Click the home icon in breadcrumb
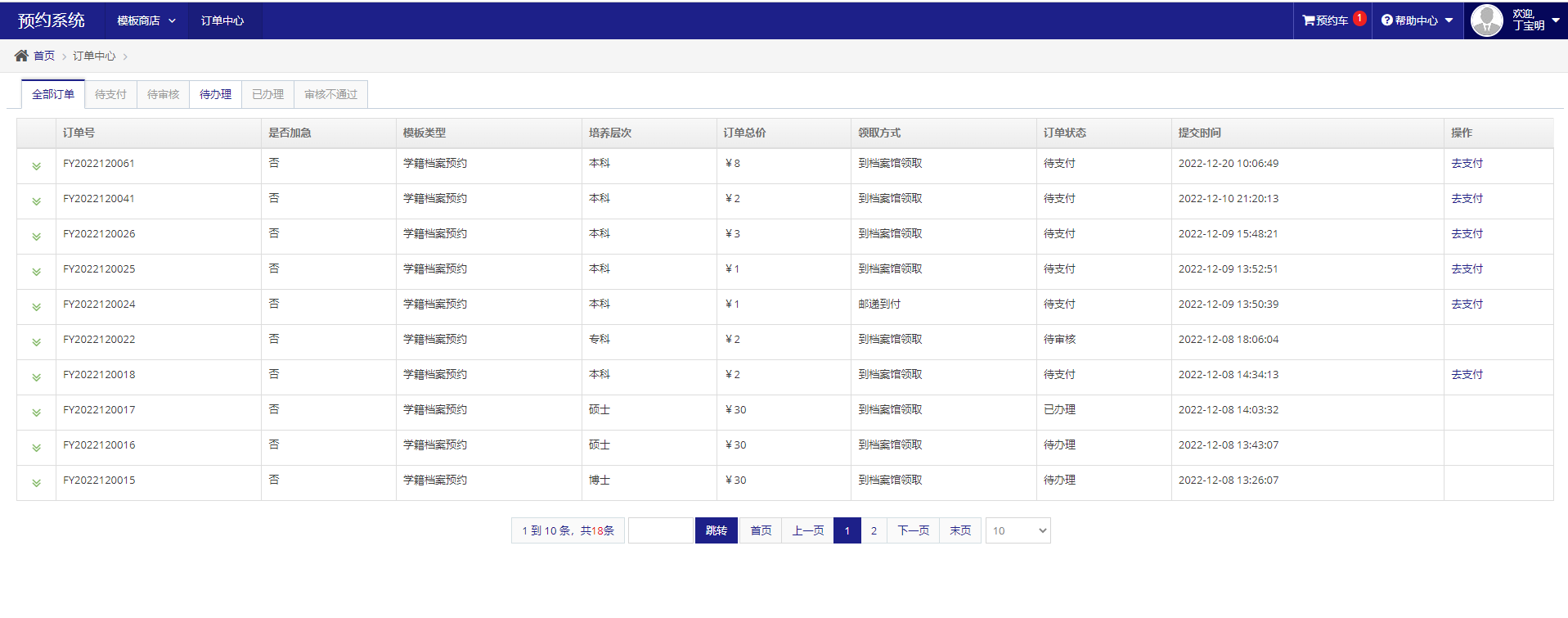 [x=21, y=56]
